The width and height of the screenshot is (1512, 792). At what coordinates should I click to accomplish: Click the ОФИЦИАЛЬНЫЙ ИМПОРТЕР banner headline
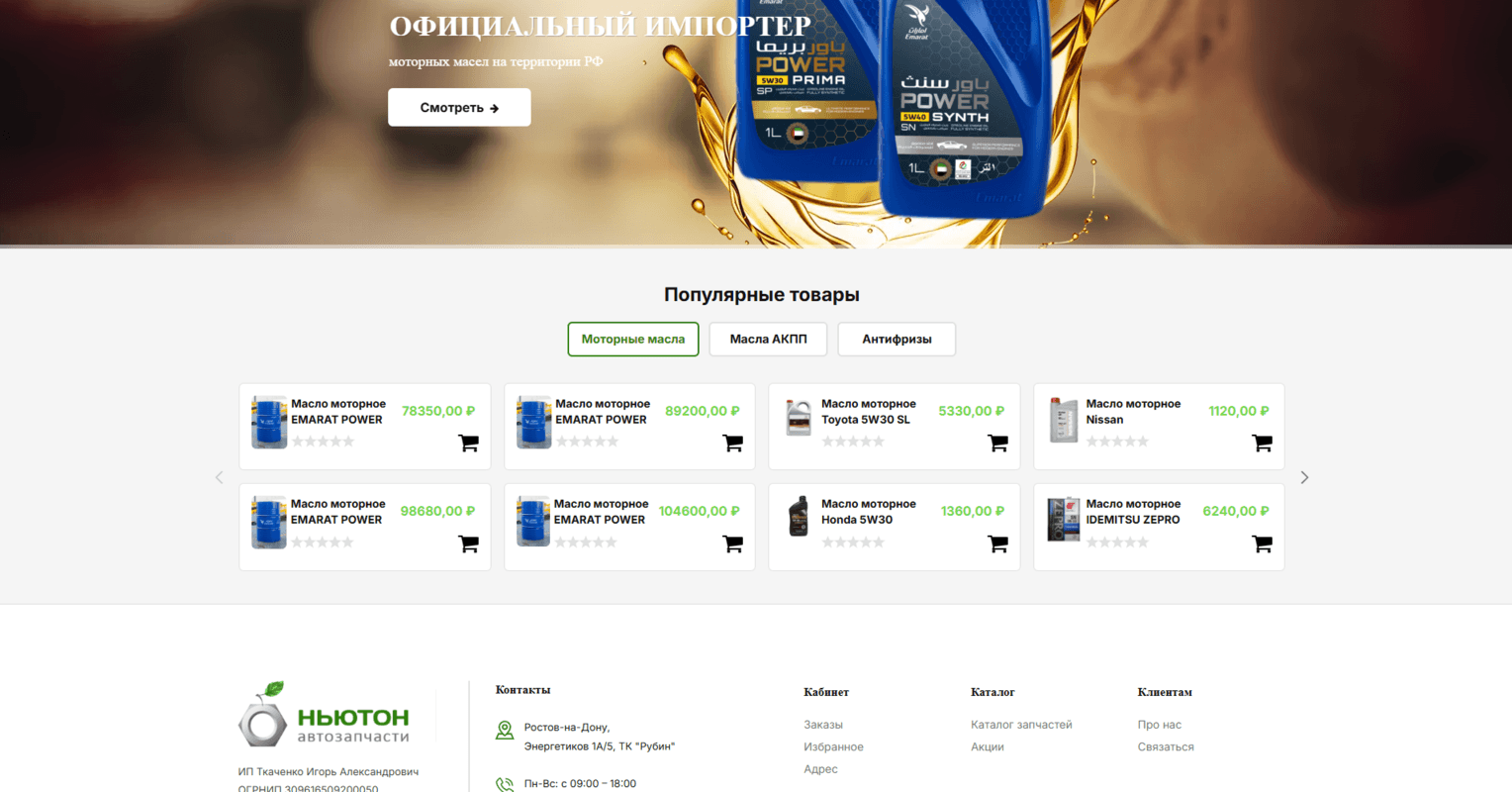point(601,27)
